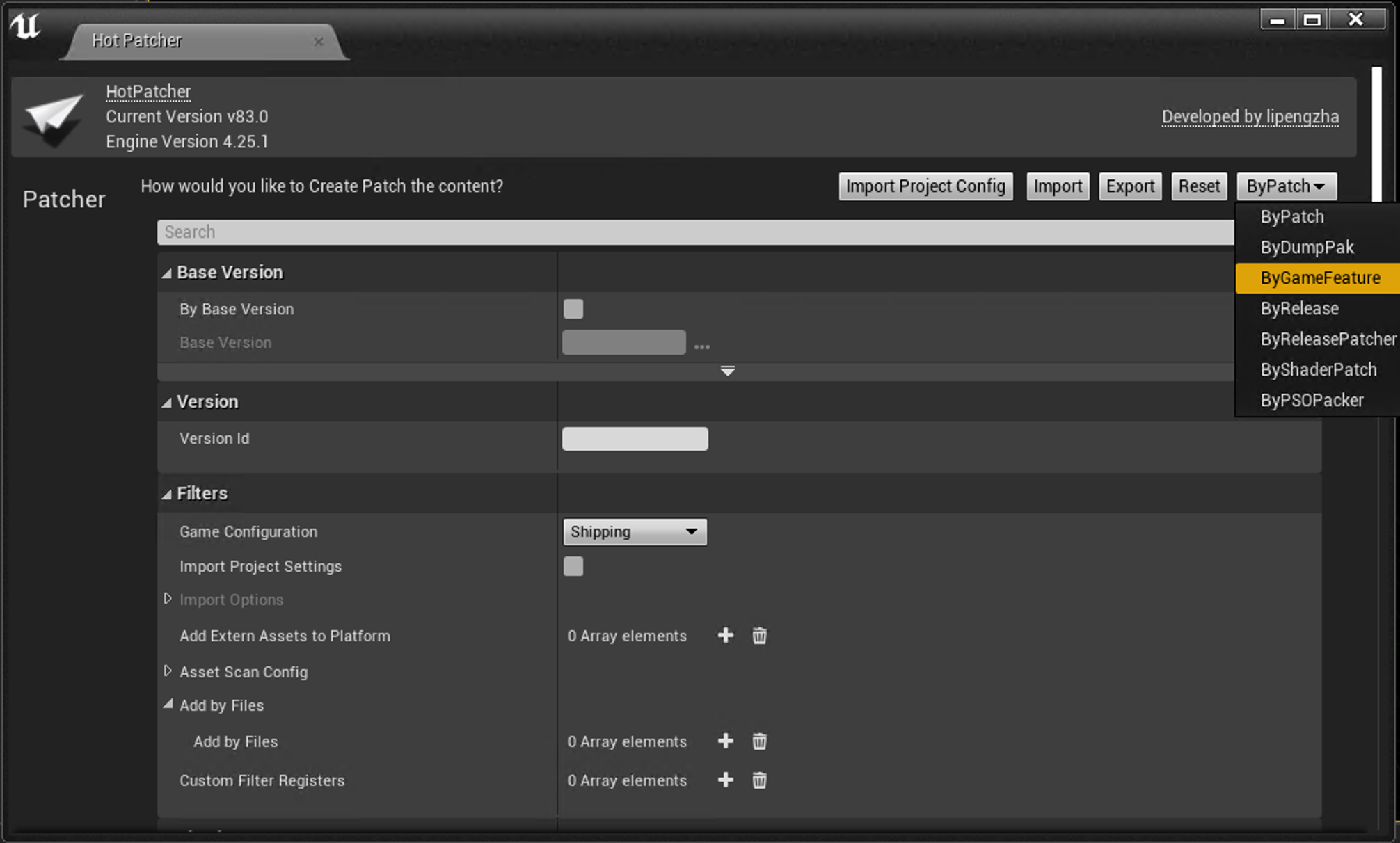Add element to Add Extern Assets to Platform
This screenshot has height=843, width=1400.
(x=725, y=636)
